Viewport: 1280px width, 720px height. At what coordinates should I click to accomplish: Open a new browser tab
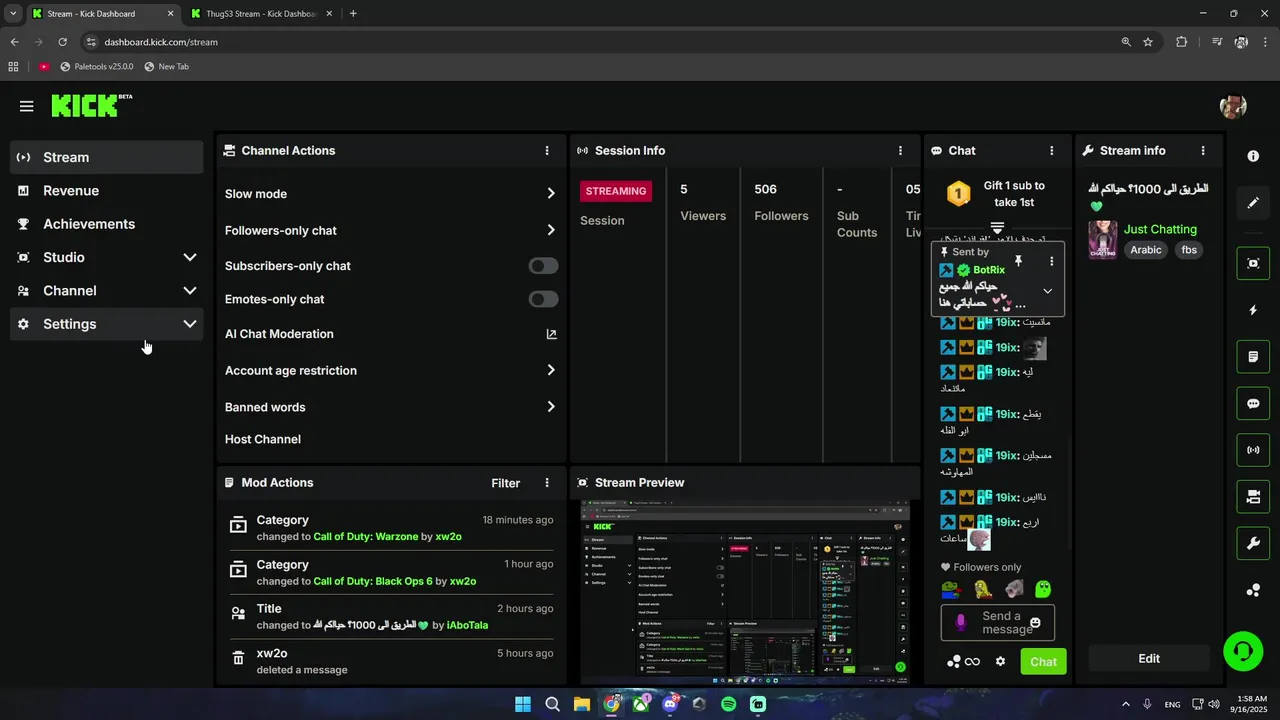[x=353, y=14]
